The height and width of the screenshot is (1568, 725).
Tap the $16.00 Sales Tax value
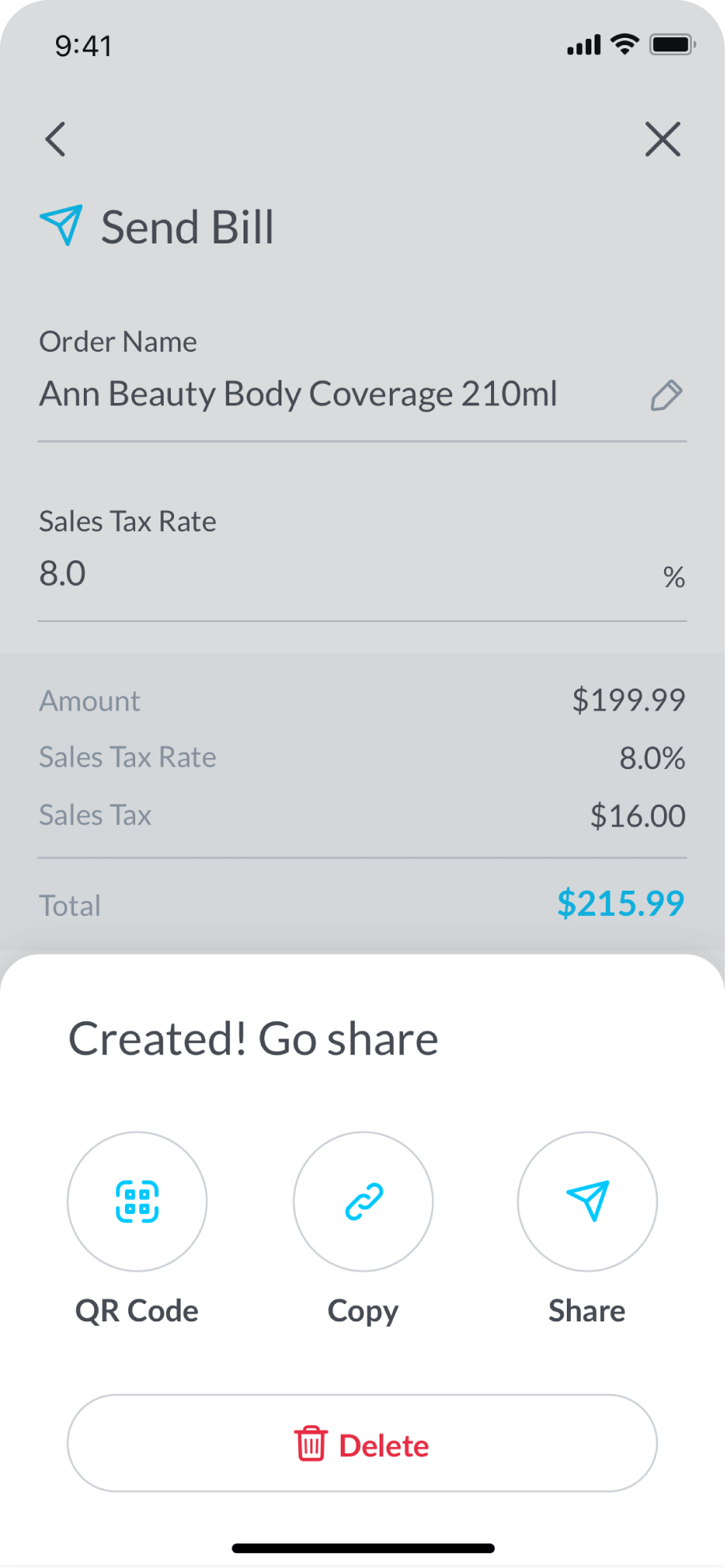point(637,816)
